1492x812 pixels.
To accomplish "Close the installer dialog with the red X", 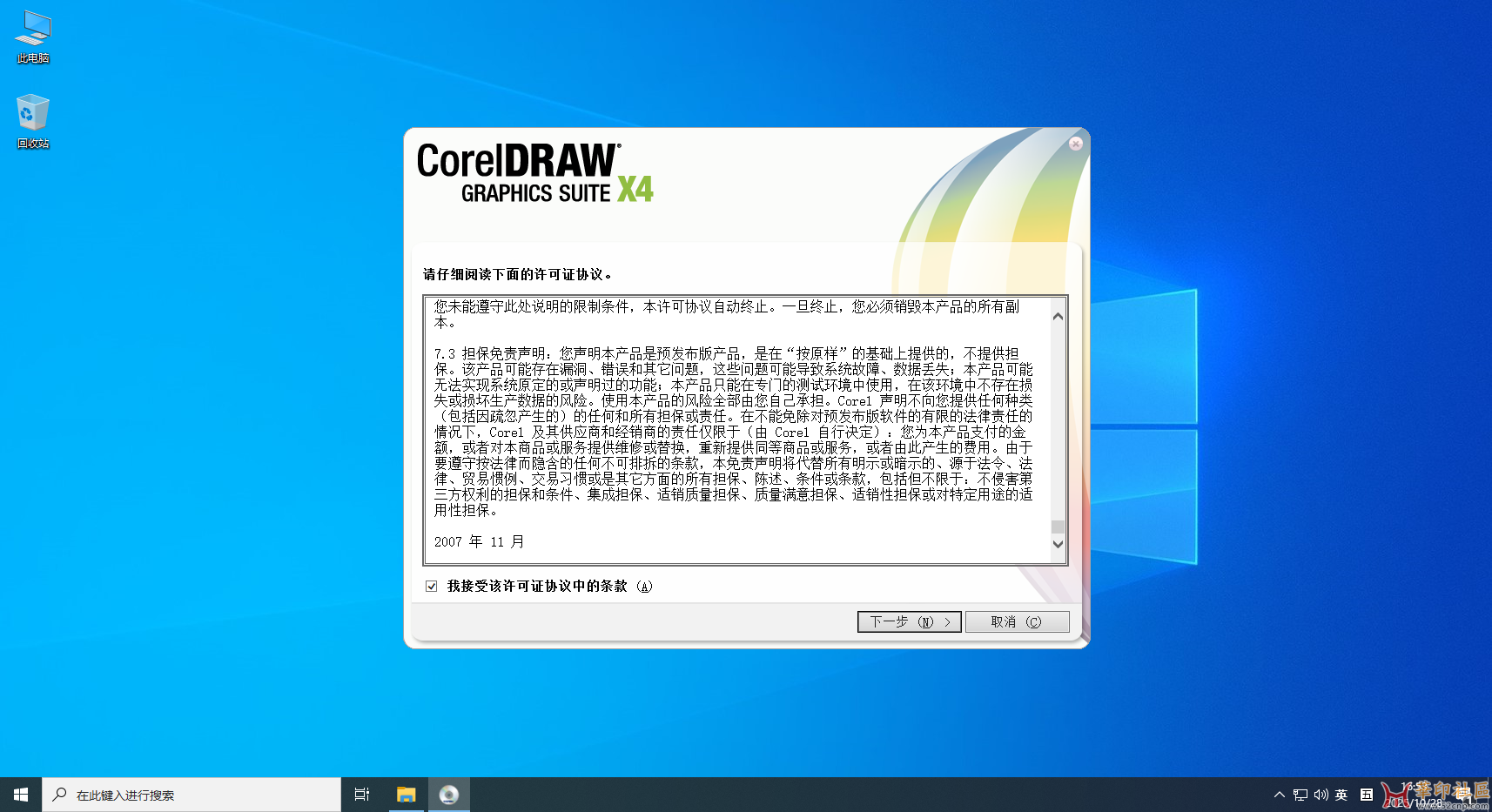I will [x=1076, y=144].
